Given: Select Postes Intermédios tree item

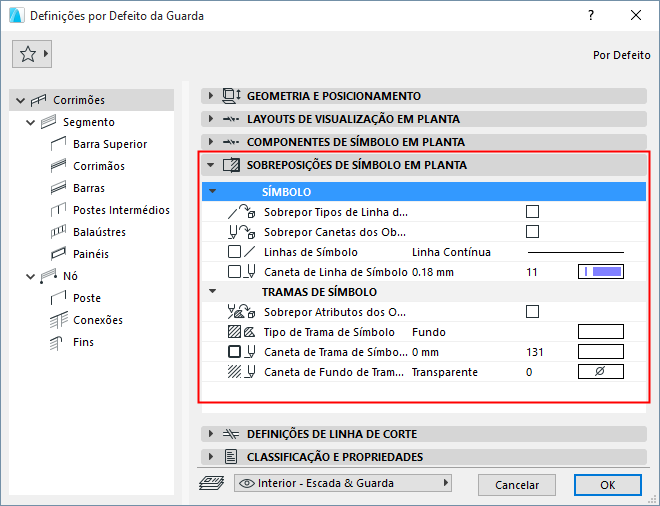Looking at the screenshot, I should click(x=121, y=210).
